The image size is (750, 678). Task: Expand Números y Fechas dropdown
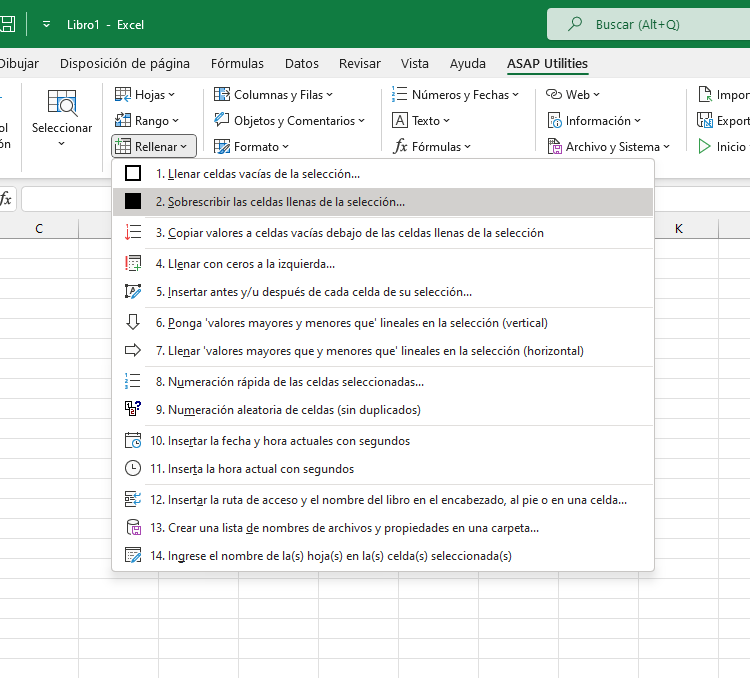pyautogui.click(x=455, y=95)
